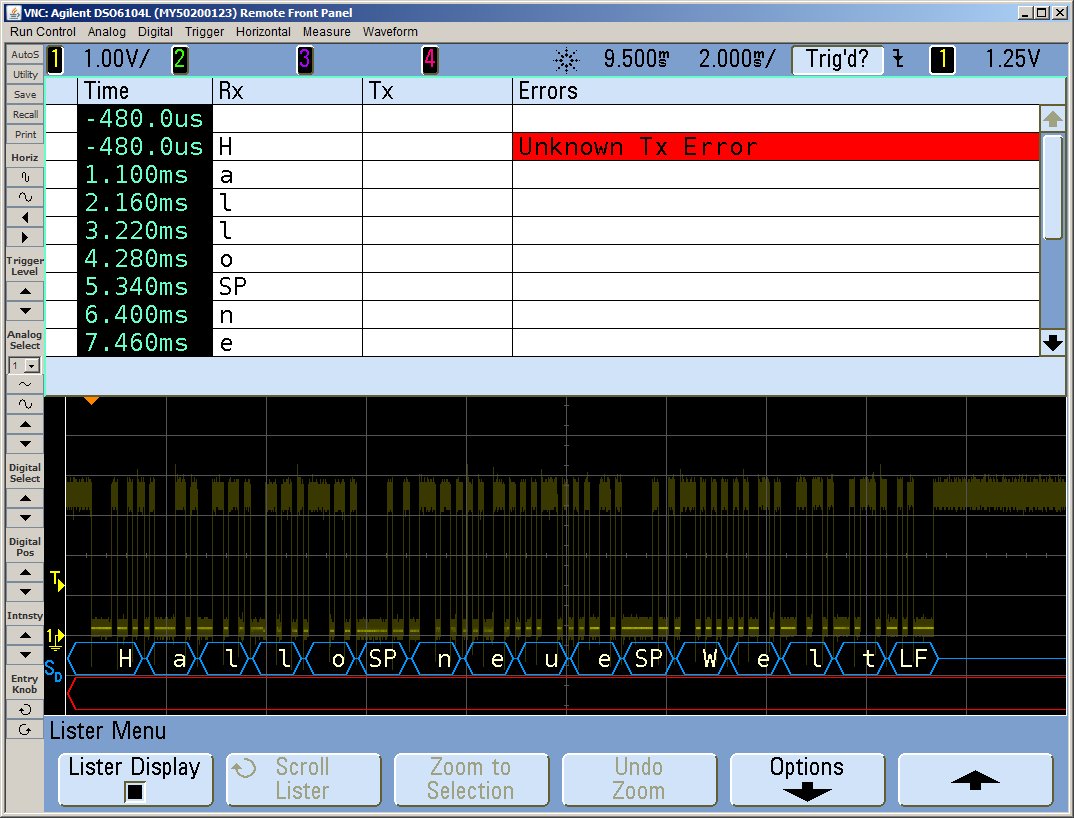Click the yellow T trigger level marker
The width and height of the screenshot is (1074, 818).
(x=57, y=580)
